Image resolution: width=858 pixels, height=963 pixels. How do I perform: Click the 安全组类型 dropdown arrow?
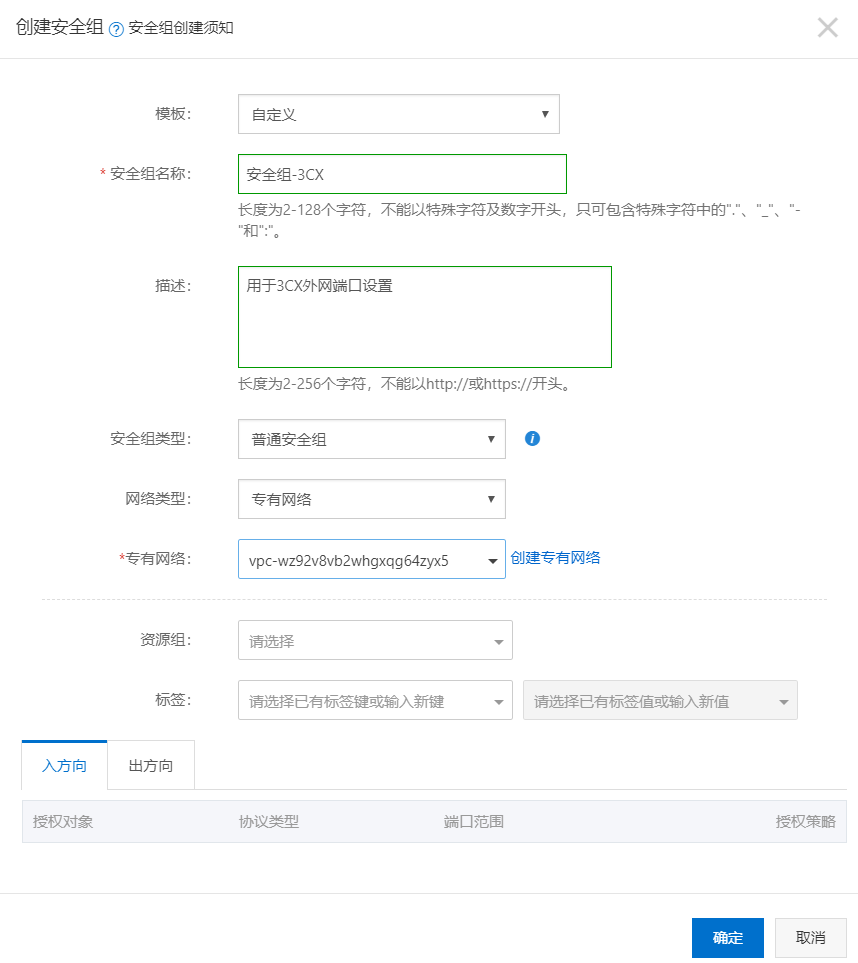491,439
